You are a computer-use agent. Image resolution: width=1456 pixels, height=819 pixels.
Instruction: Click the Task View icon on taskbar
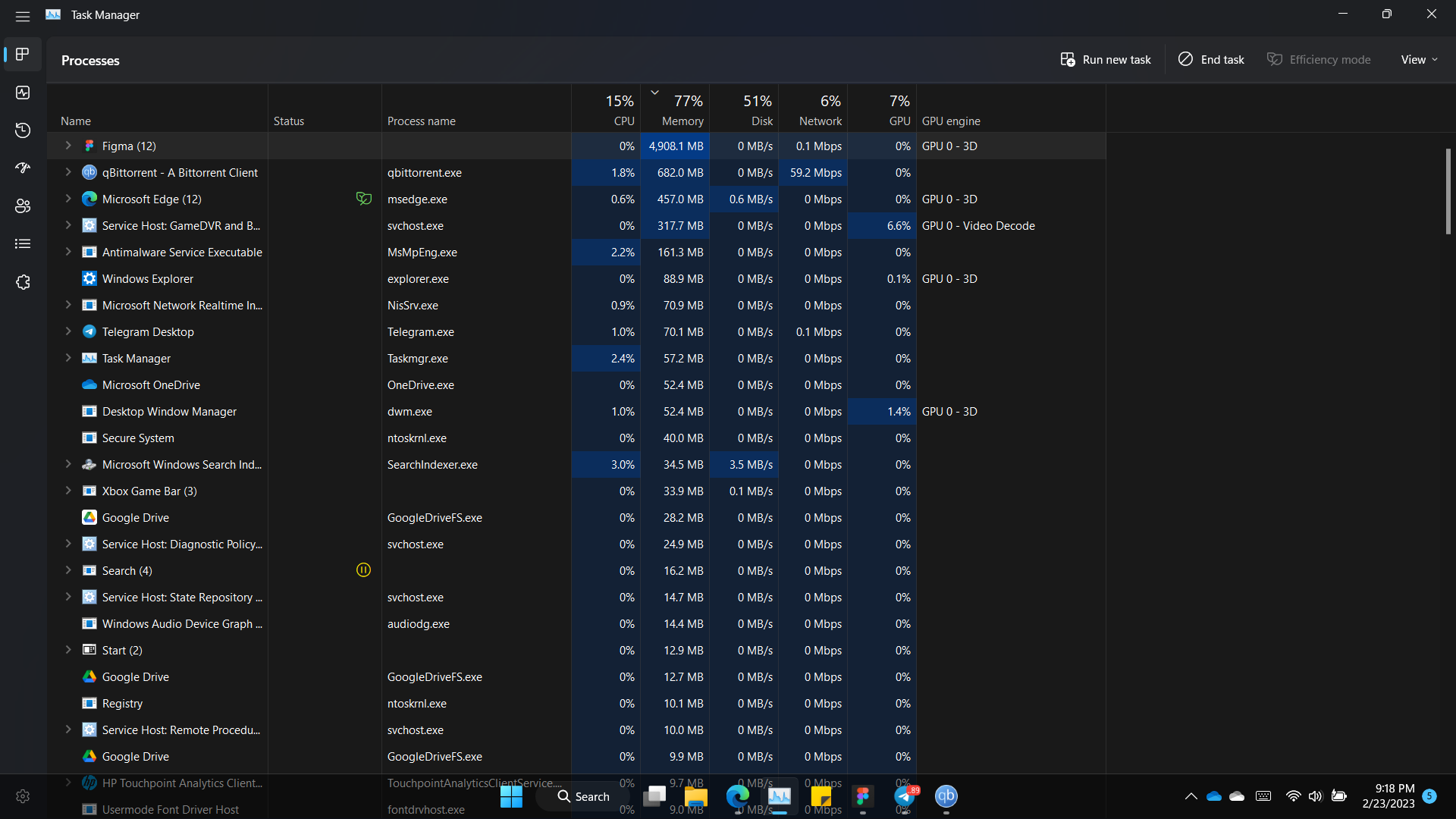654,796
